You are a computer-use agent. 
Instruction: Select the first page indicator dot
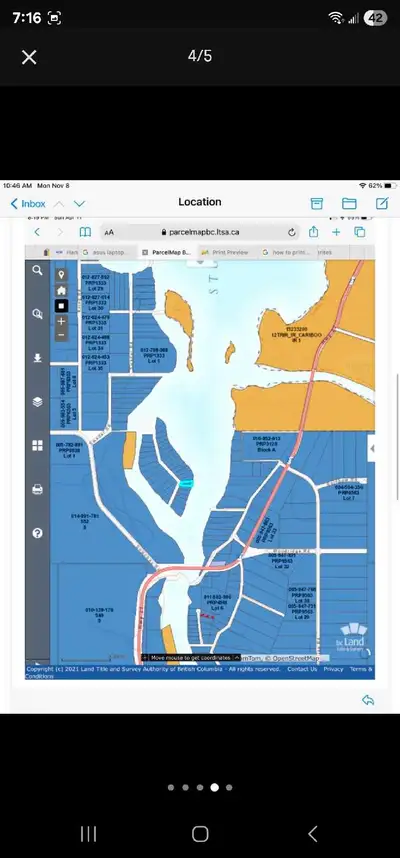pyautogui.click(x=171, y=787)
